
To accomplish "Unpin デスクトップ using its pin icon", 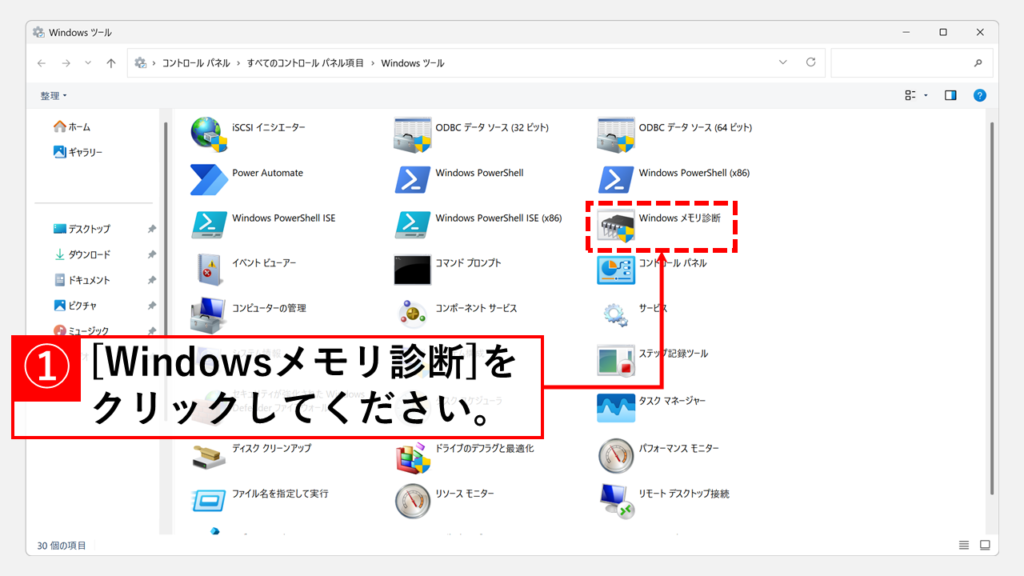I will click(152, 229).
